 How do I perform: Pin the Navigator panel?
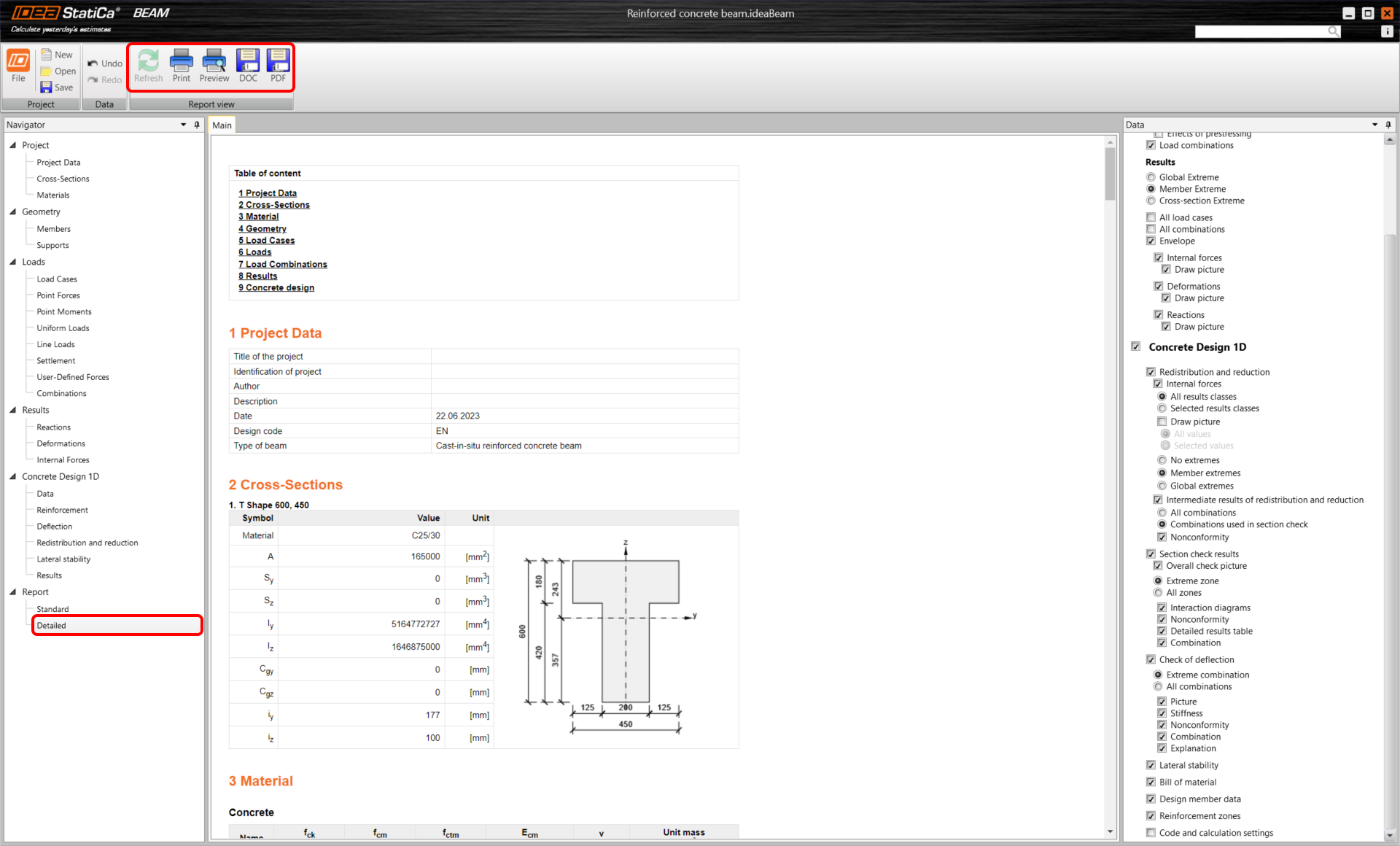pos(197,125)
